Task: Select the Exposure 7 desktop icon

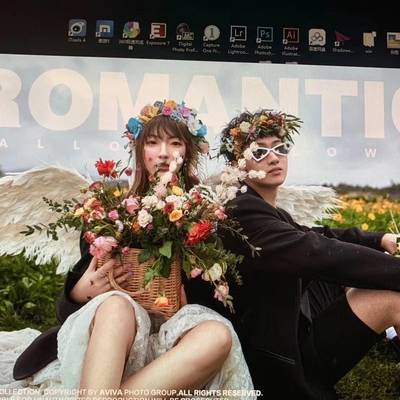Action: click(x=158, y=31)
